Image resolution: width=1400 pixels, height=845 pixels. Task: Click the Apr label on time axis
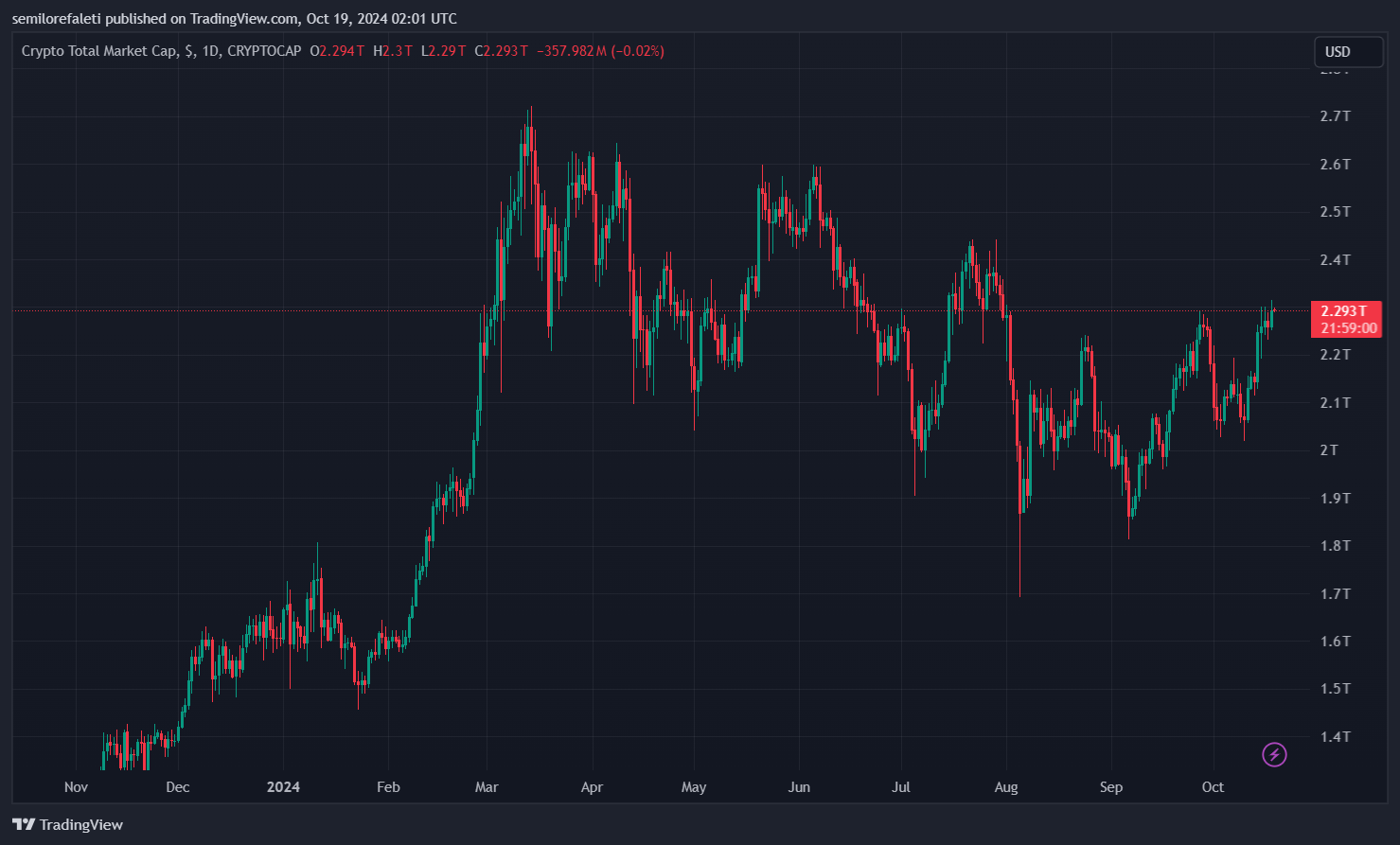tap(592, 786)
